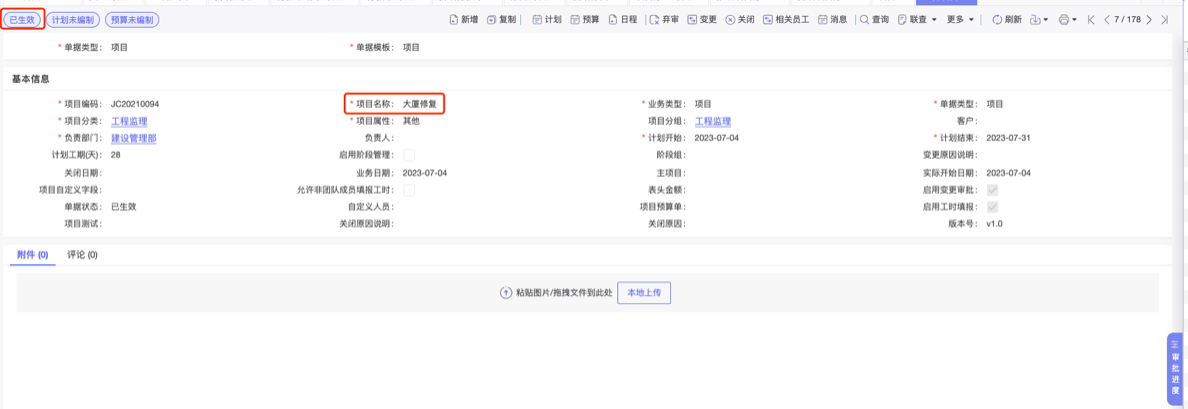This screenshot has height=409, width=1188.
Task: Go to the next record arrow
Action: pyautogui.click(x=1149, y=20)
